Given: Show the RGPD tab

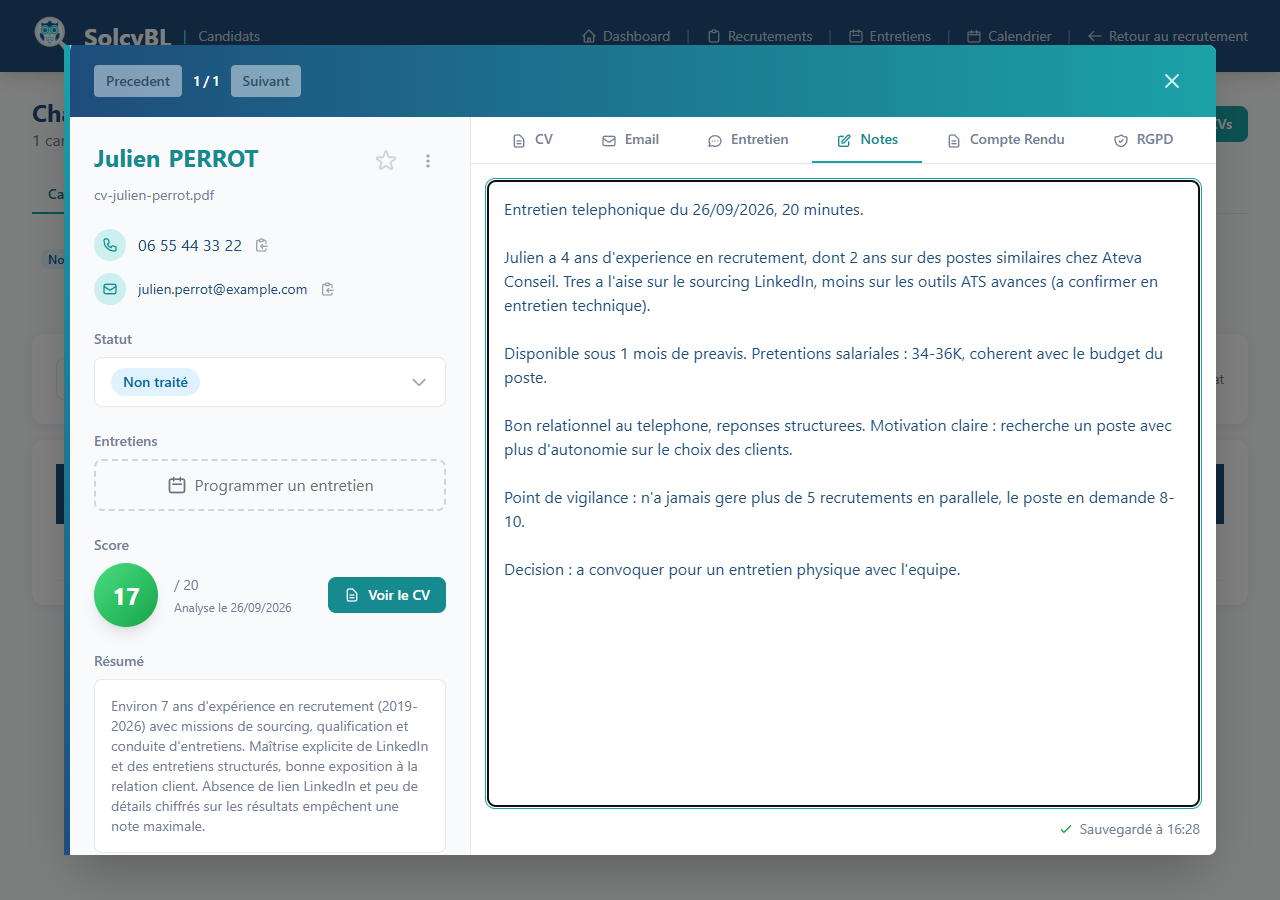Looking at the screenshot, I should pos(1143,140).
